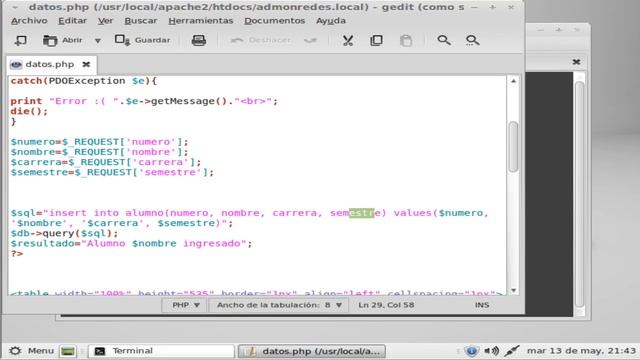Open the PHP language dropdown
This screenshot has height=360, width=640.
pos(185,305)
